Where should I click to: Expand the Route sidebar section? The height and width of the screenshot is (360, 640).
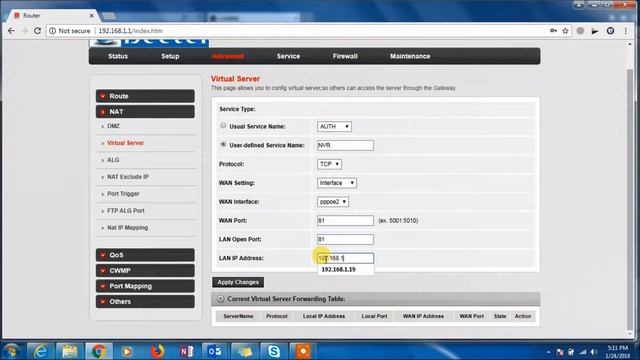coord(145,96)
